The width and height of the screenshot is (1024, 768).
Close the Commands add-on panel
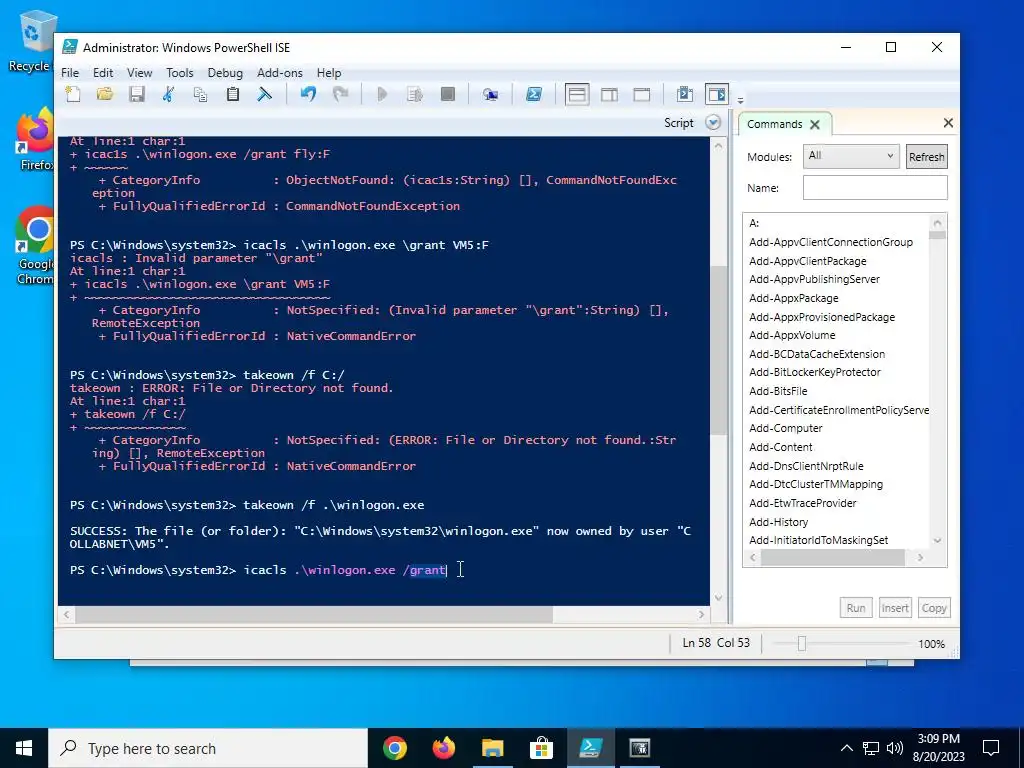coord(948,123)
